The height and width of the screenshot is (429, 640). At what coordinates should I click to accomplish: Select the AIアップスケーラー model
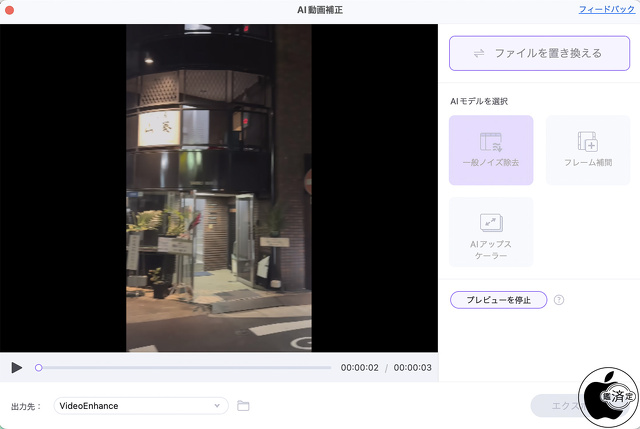pos(491,232)
